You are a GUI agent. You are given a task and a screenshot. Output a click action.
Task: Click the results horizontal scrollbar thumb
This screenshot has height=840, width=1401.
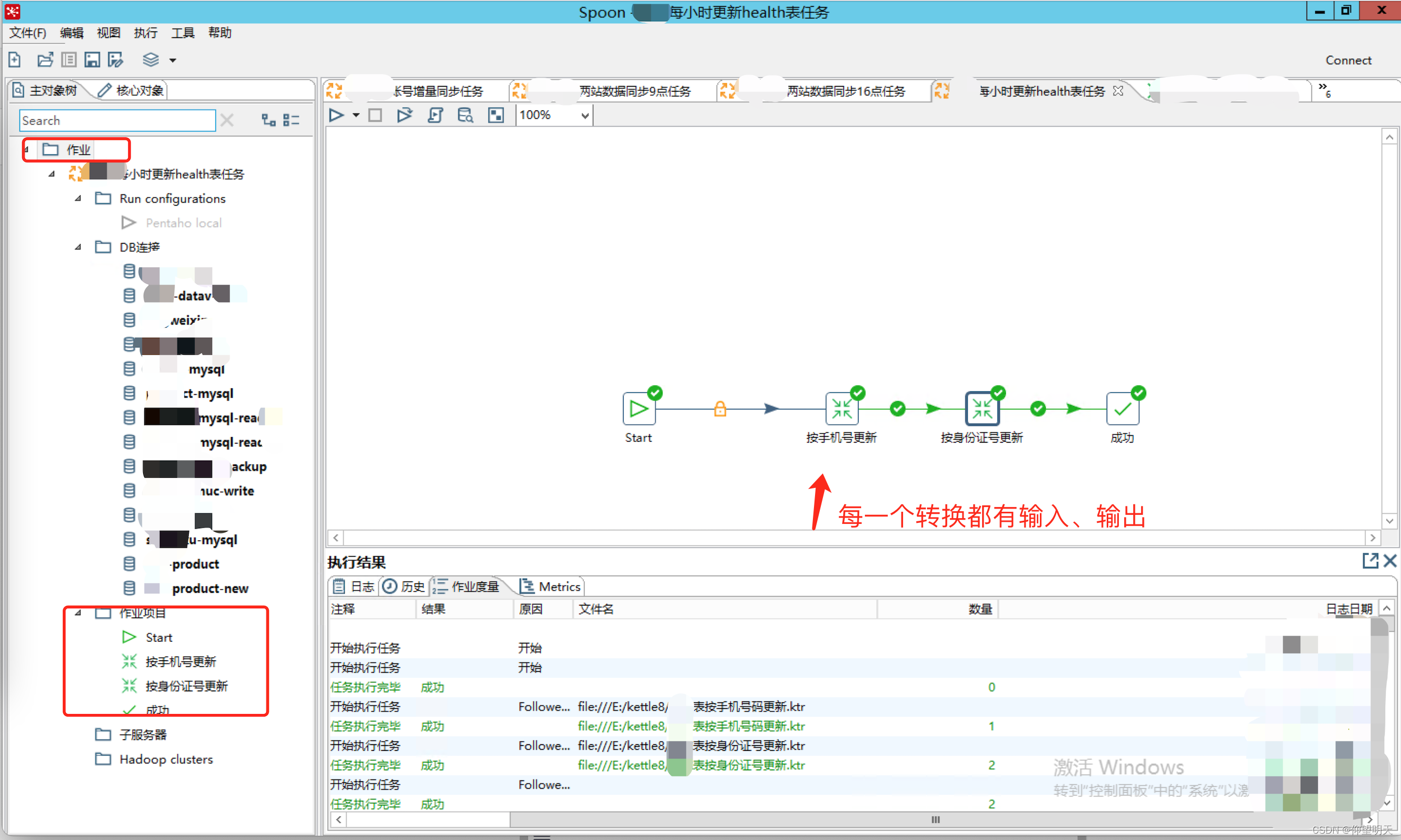[935, 820]
